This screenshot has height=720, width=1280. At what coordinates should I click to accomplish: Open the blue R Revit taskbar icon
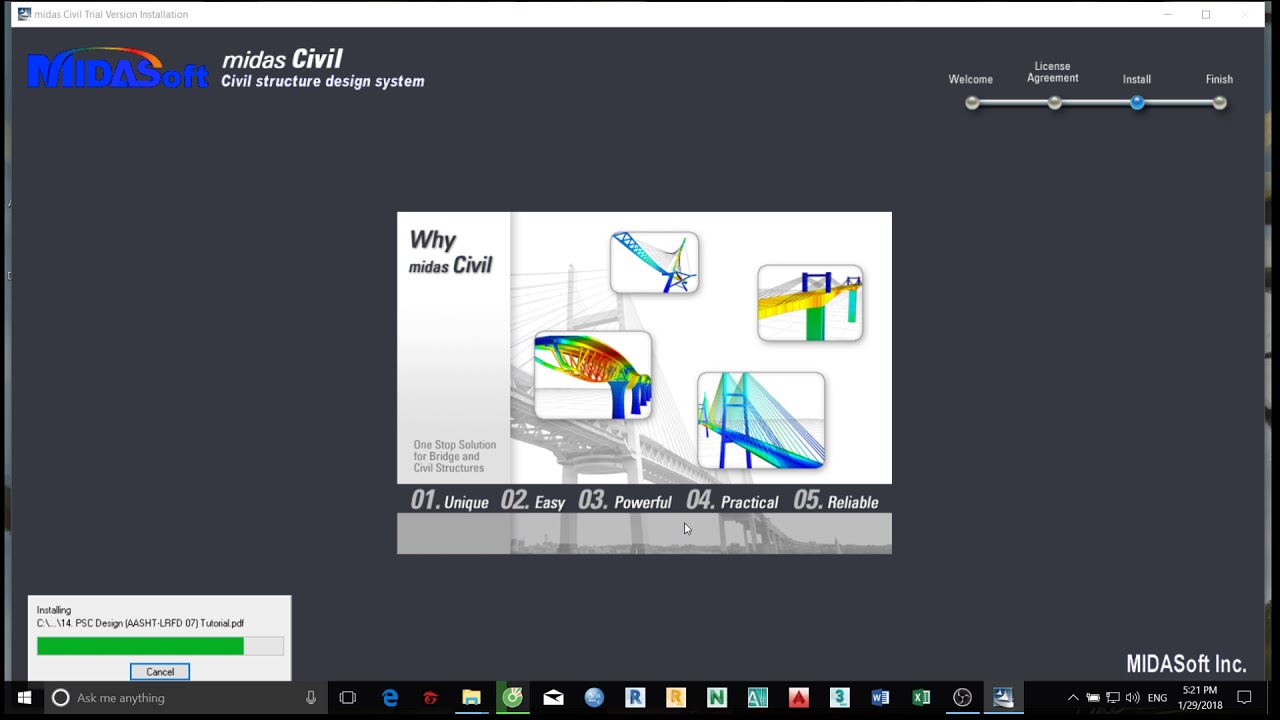click(x=635, y=698)
